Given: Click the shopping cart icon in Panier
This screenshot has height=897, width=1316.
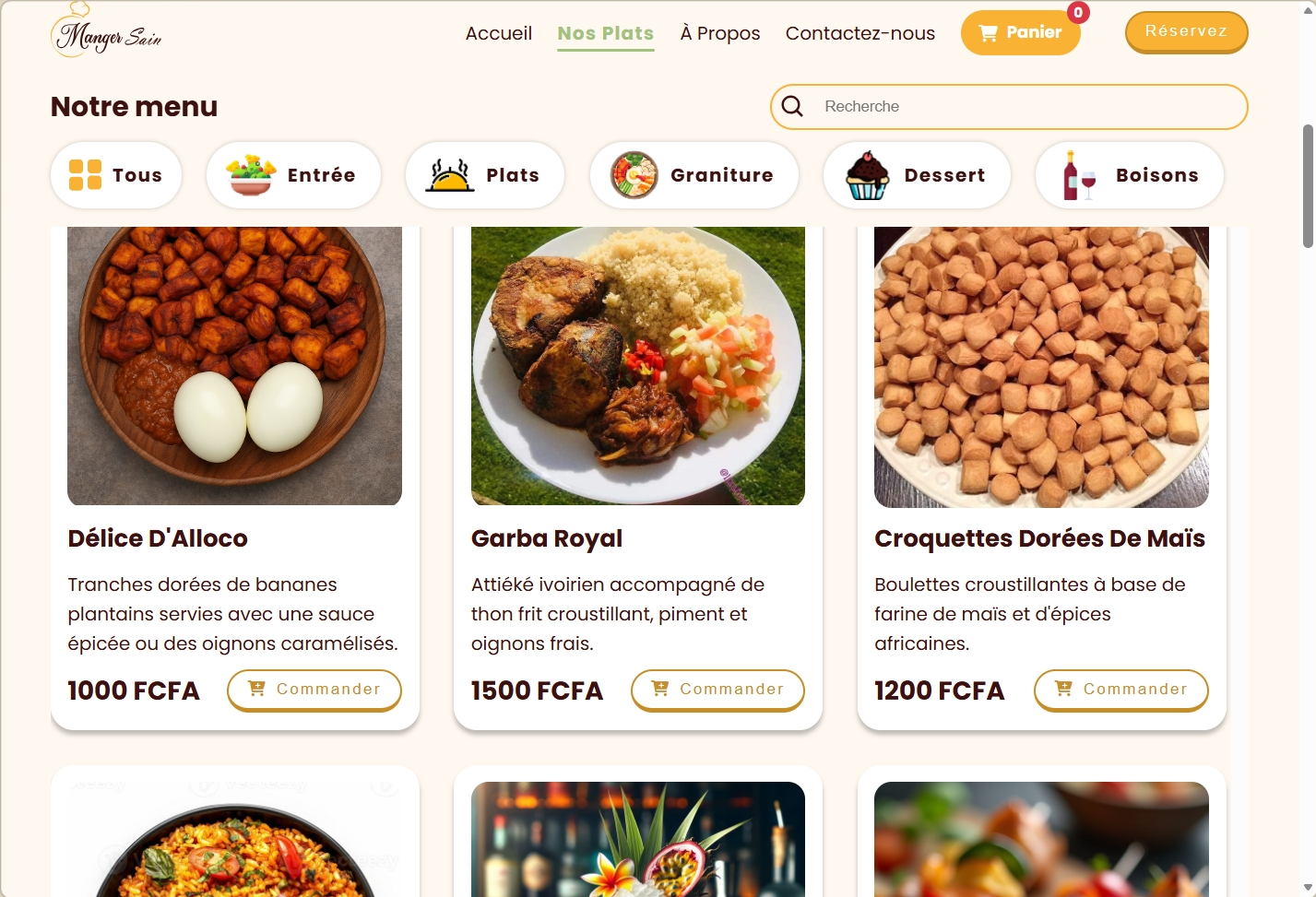Looking at the screenshot, I should (x=988, y=33).
